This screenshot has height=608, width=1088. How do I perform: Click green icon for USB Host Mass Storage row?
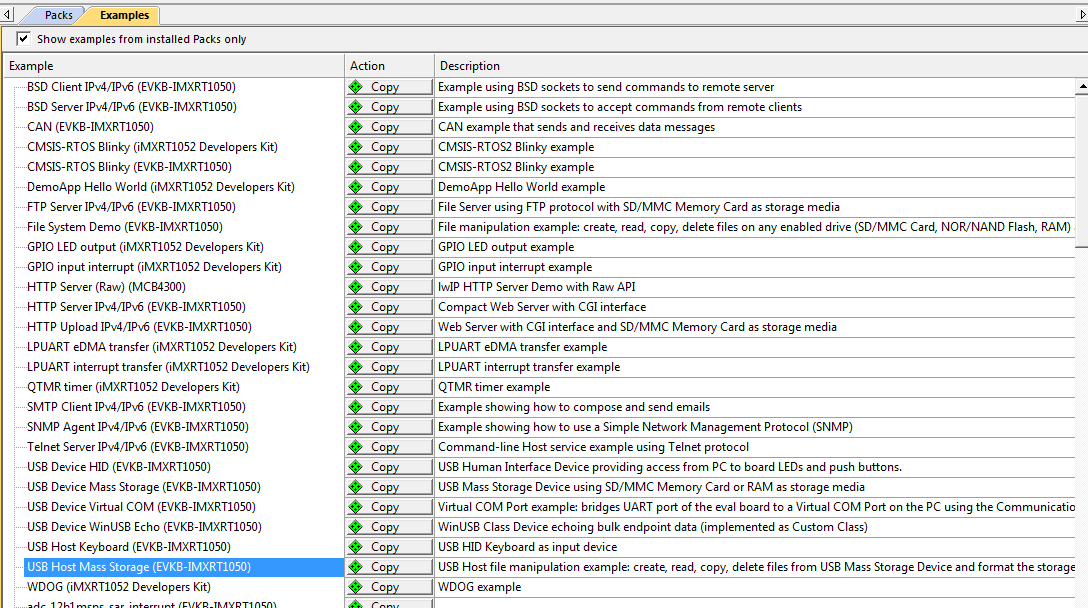click(x=356, y=567)
